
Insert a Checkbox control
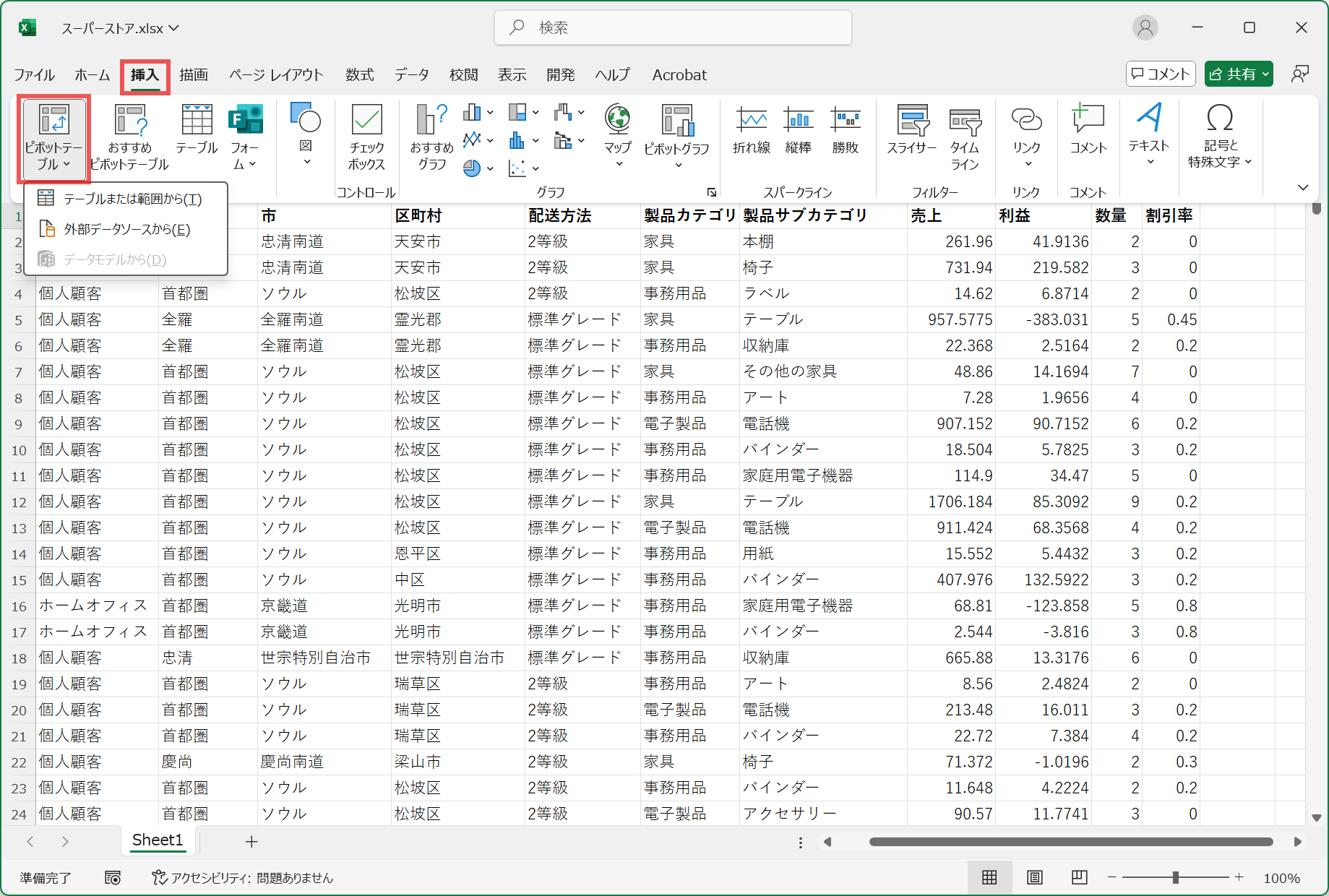[366, 137]
